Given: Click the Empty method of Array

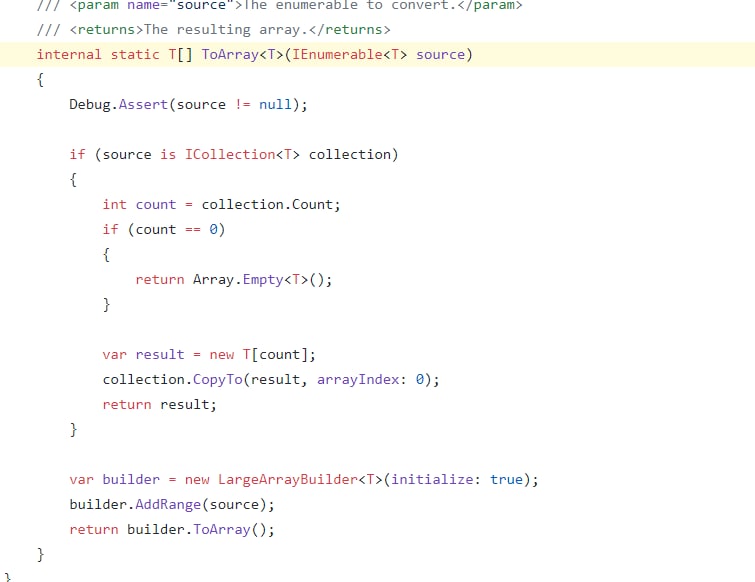Looking at the screenshot, I should (x=263, y=280).
